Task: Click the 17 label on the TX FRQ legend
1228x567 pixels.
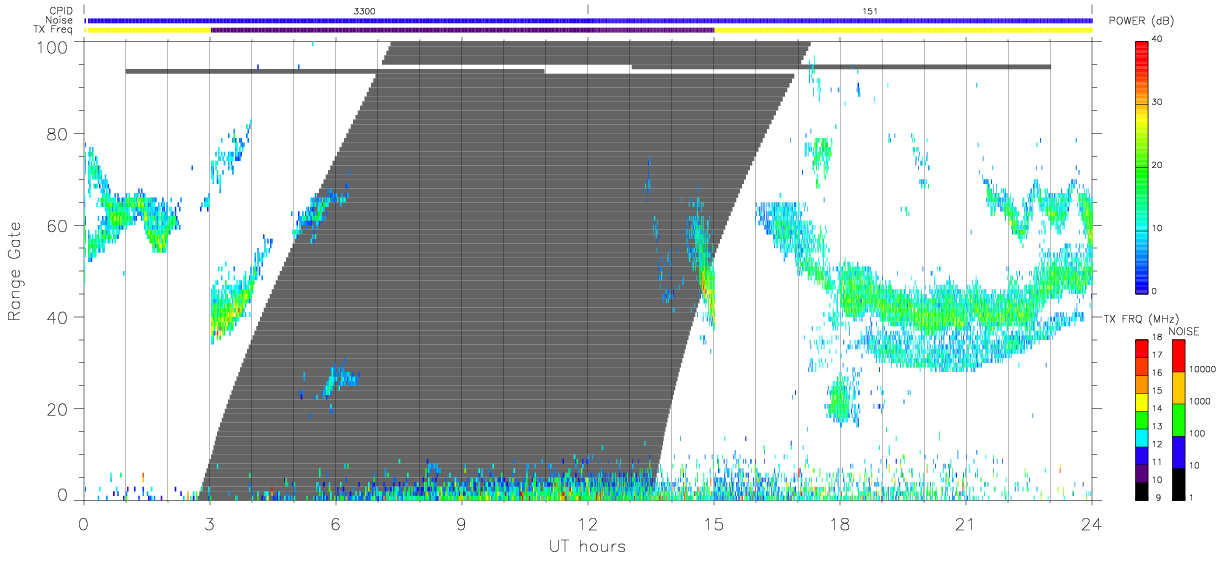Action: (1157, 356)
